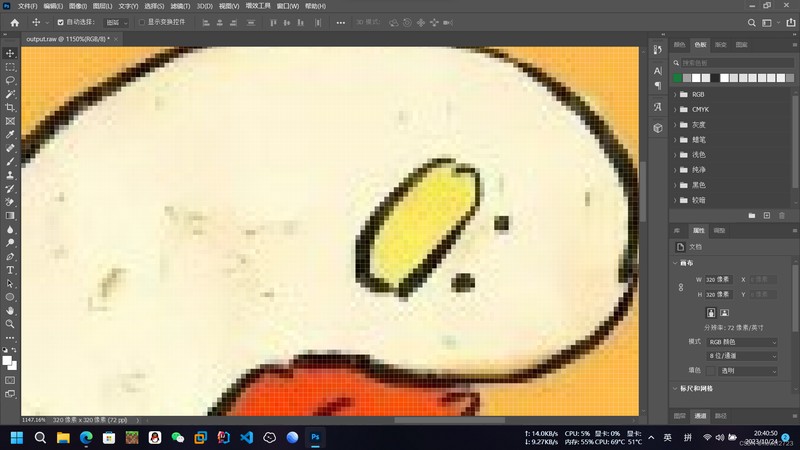Select the Gradient tool
Viewport: 800px width, 450px height.
[10, 216]
